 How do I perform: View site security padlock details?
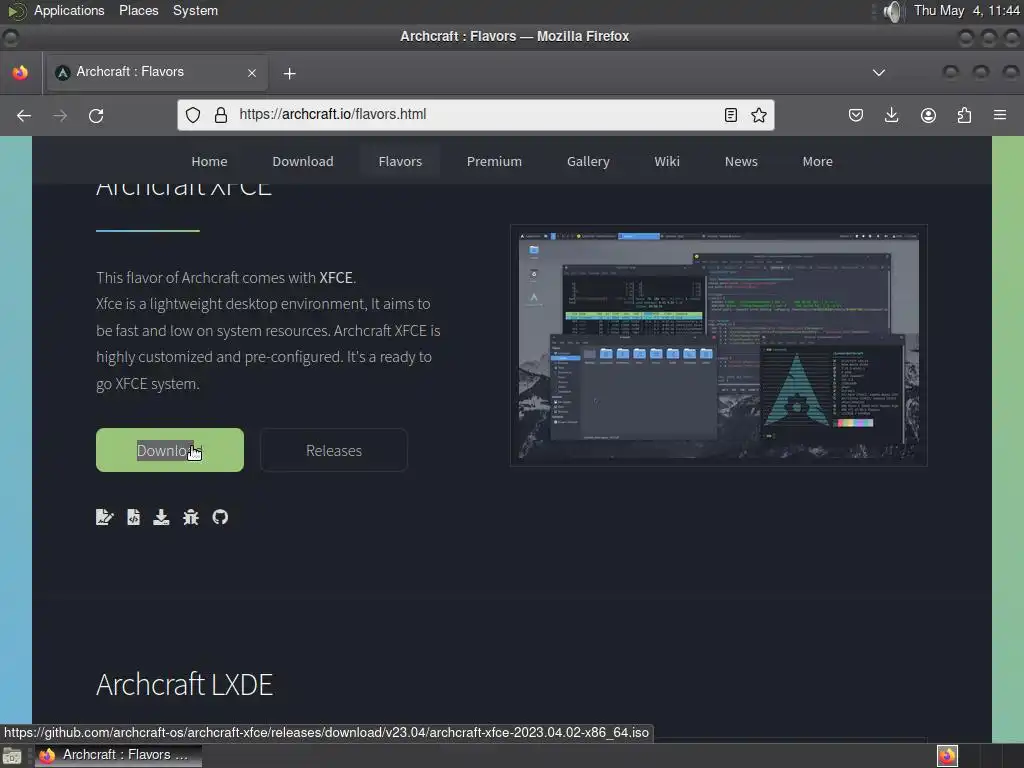coord(221,115)
